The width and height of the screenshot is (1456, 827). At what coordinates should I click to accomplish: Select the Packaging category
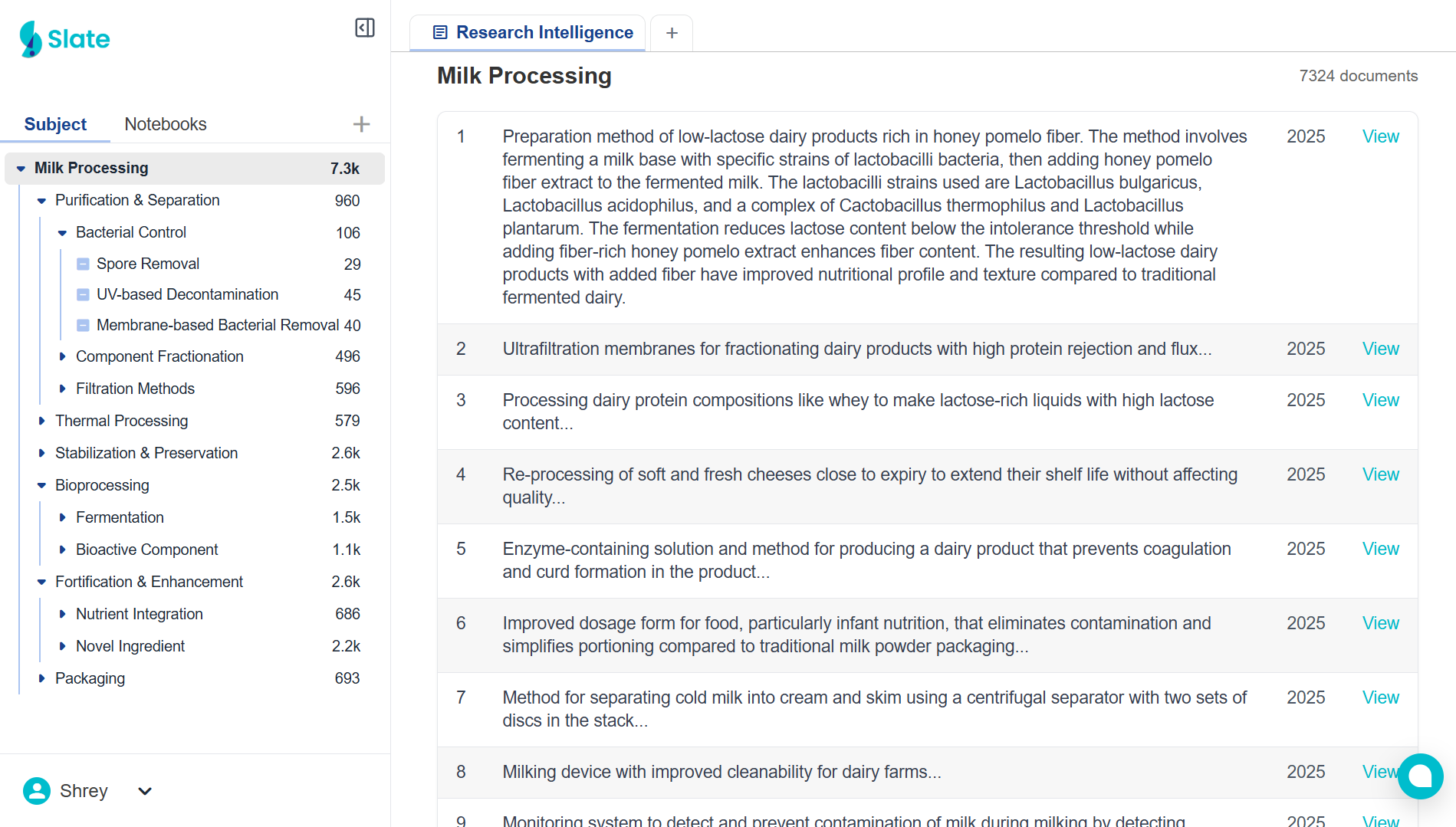90,678
